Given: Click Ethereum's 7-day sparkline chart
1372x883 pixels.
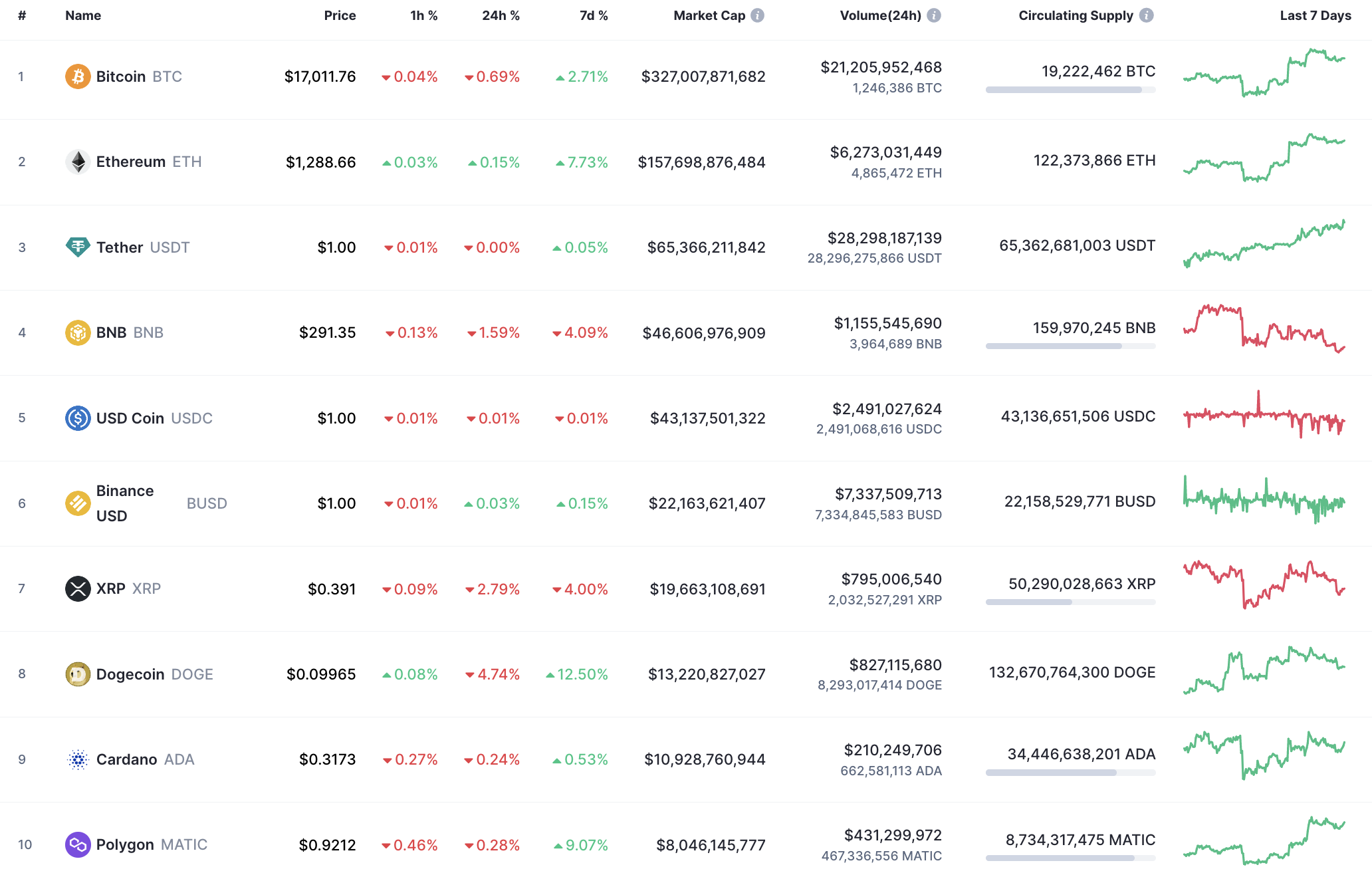Looking at the screenshot, I should point(1264,162).
